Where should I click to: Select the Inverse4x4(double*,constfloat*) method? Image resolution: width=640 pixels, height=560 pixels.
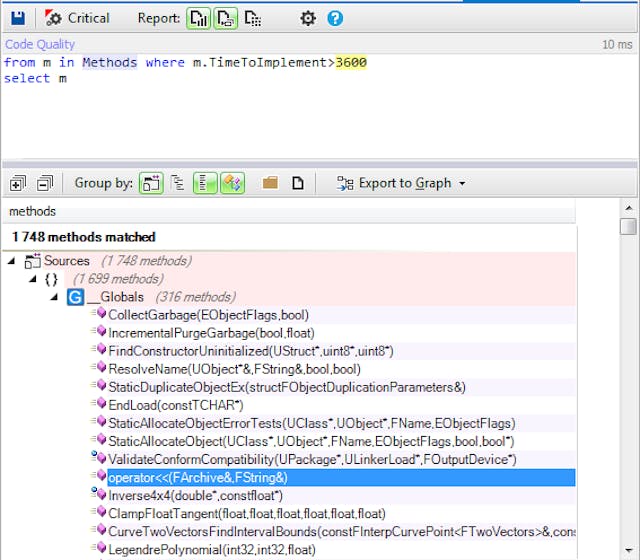tap(195, 495)
